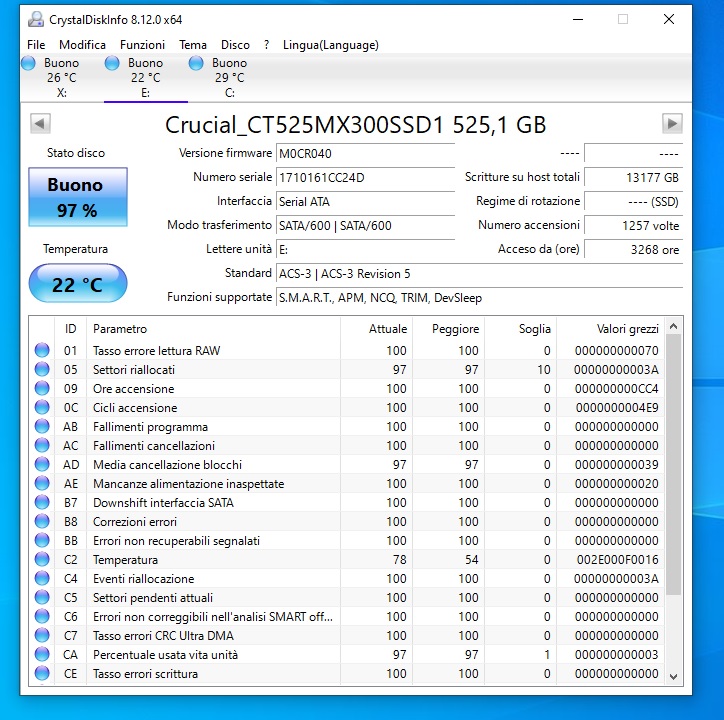
Task: Click the Soglia column header
Action: point(520,328)
